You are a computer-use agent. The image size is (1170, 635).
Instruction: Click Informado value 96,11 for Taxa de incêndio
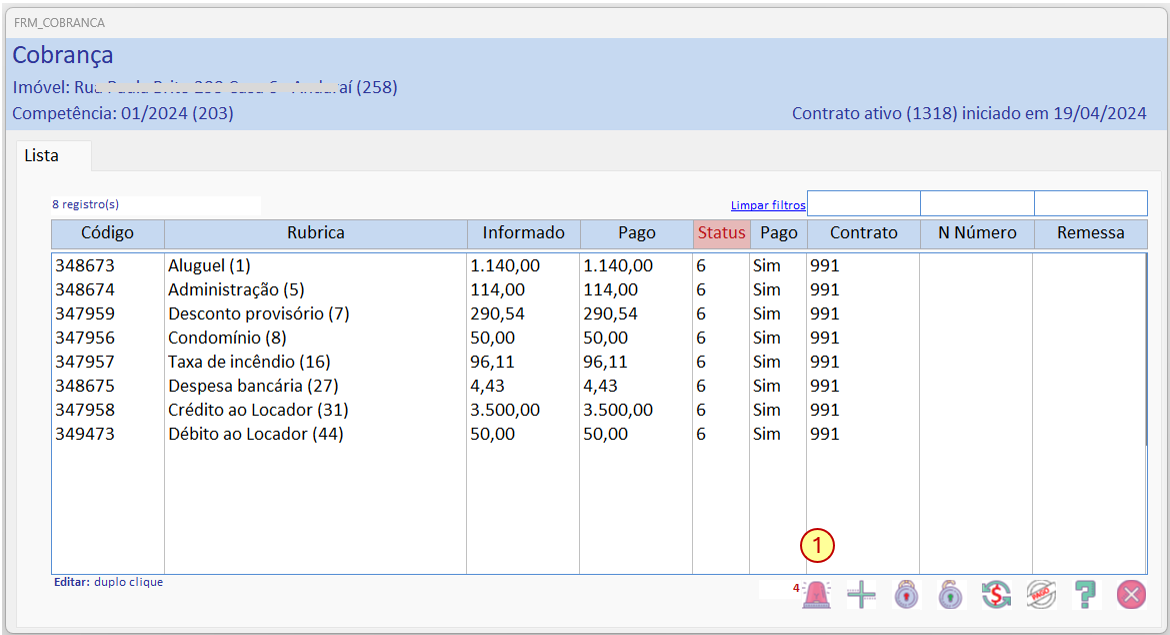click(492, 362)
